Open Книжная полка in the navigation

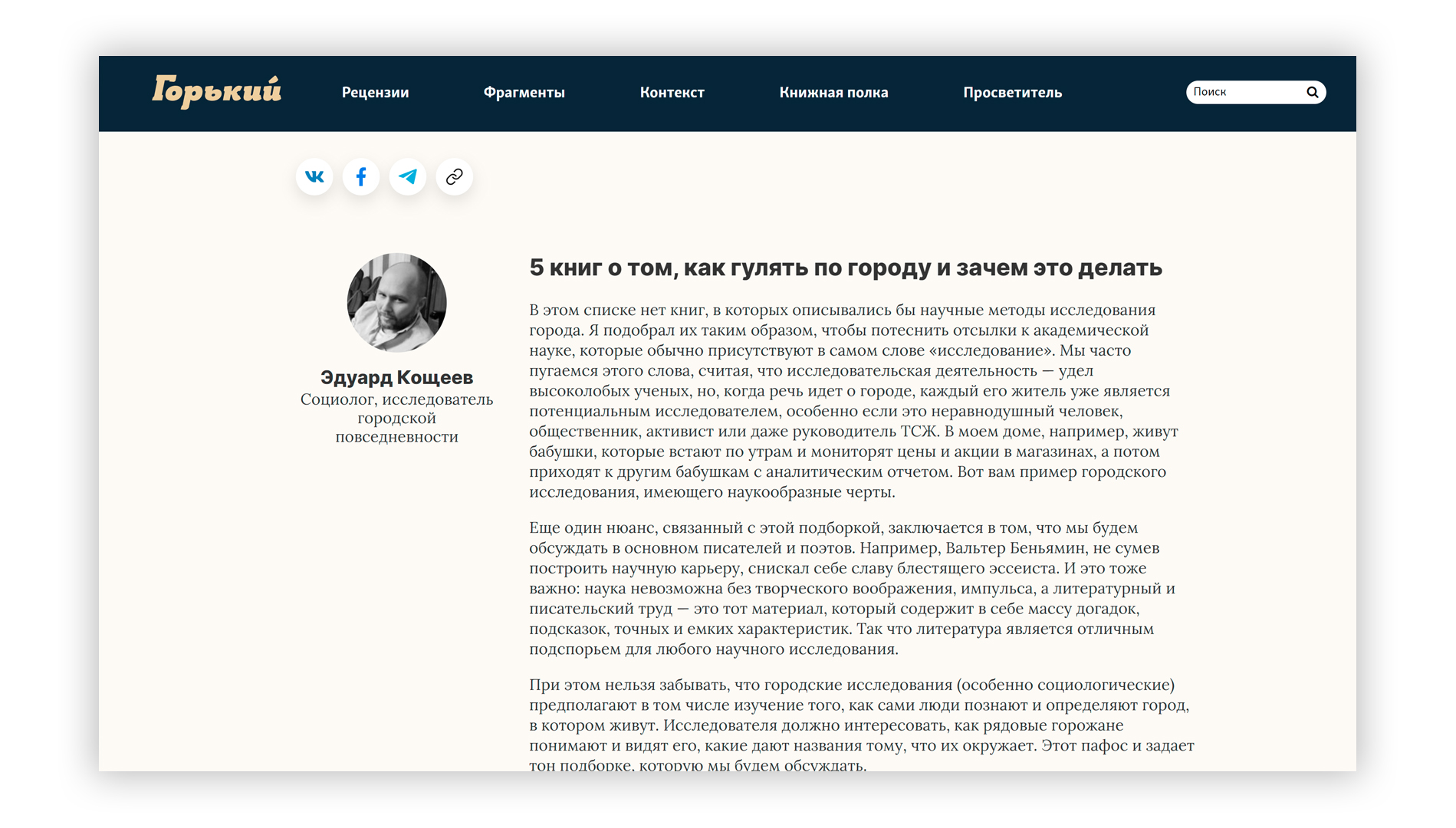[x=833, y=93]
